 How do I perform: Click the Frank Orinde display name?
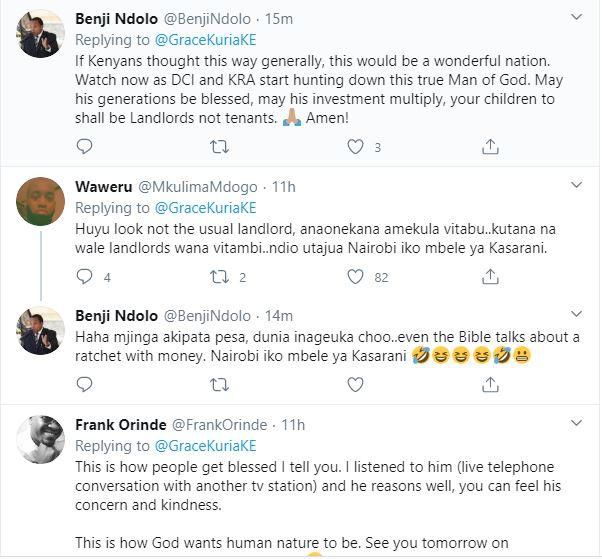[121, 425]
